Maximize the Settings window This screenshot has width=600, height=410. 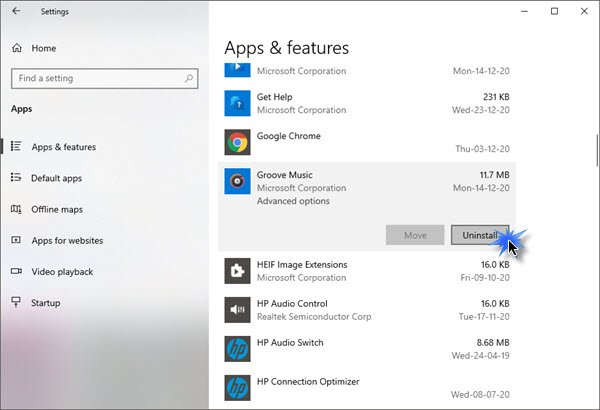[554, 11]
